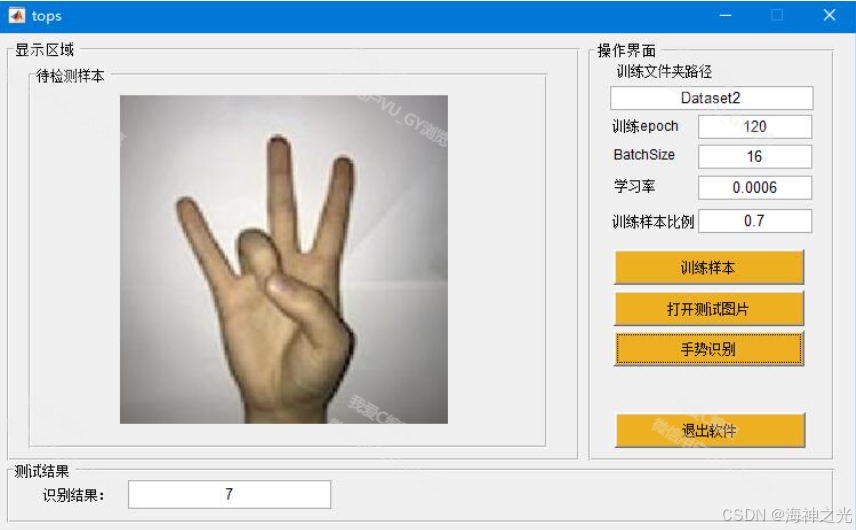The height and width of the screenshot is (530, 856).
Task: Click the 学习率 label
Action: [634, 186]
